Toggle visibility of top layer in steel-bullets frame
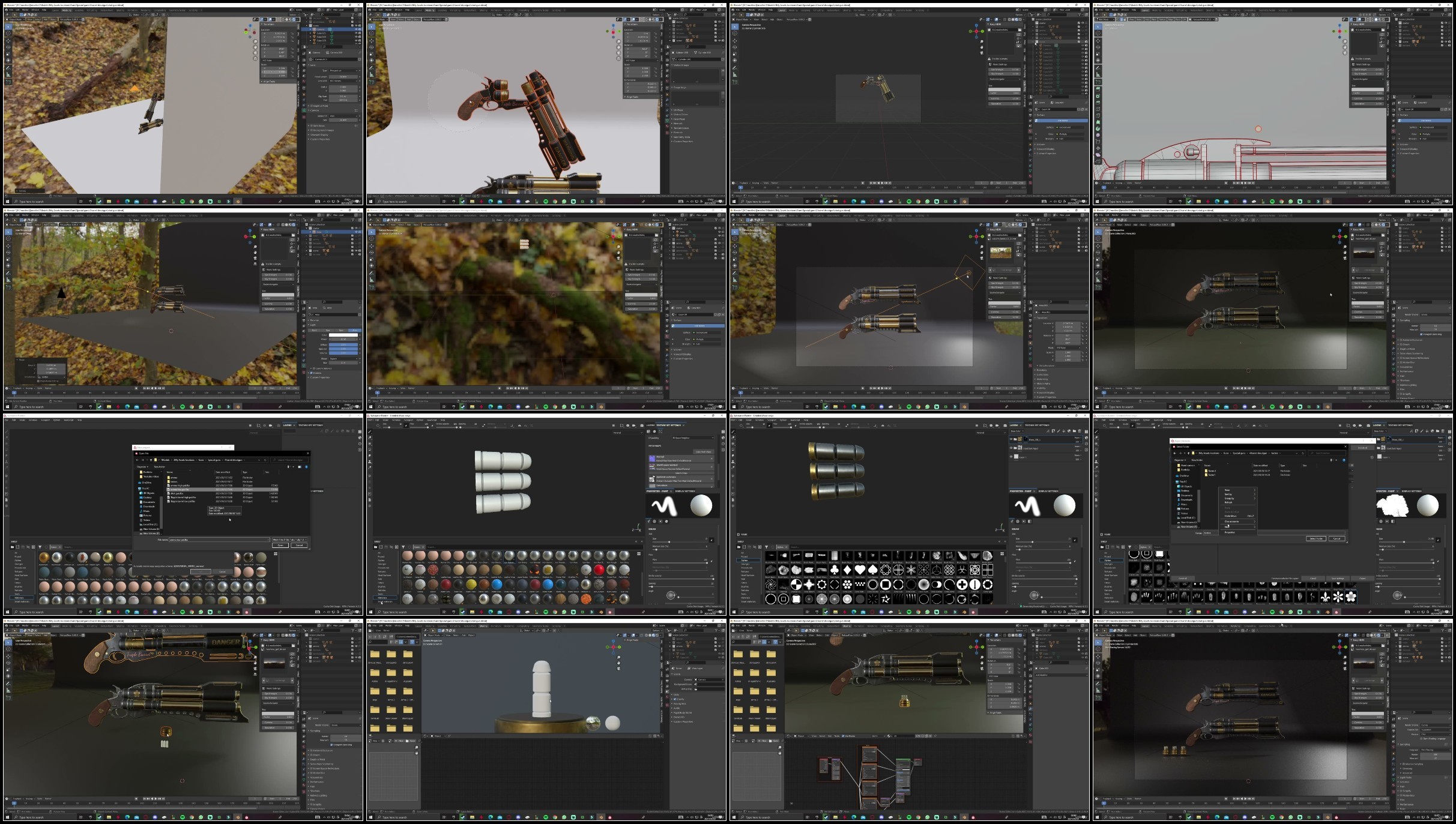The image size is (1456, 824). [x=1011, y=439]
